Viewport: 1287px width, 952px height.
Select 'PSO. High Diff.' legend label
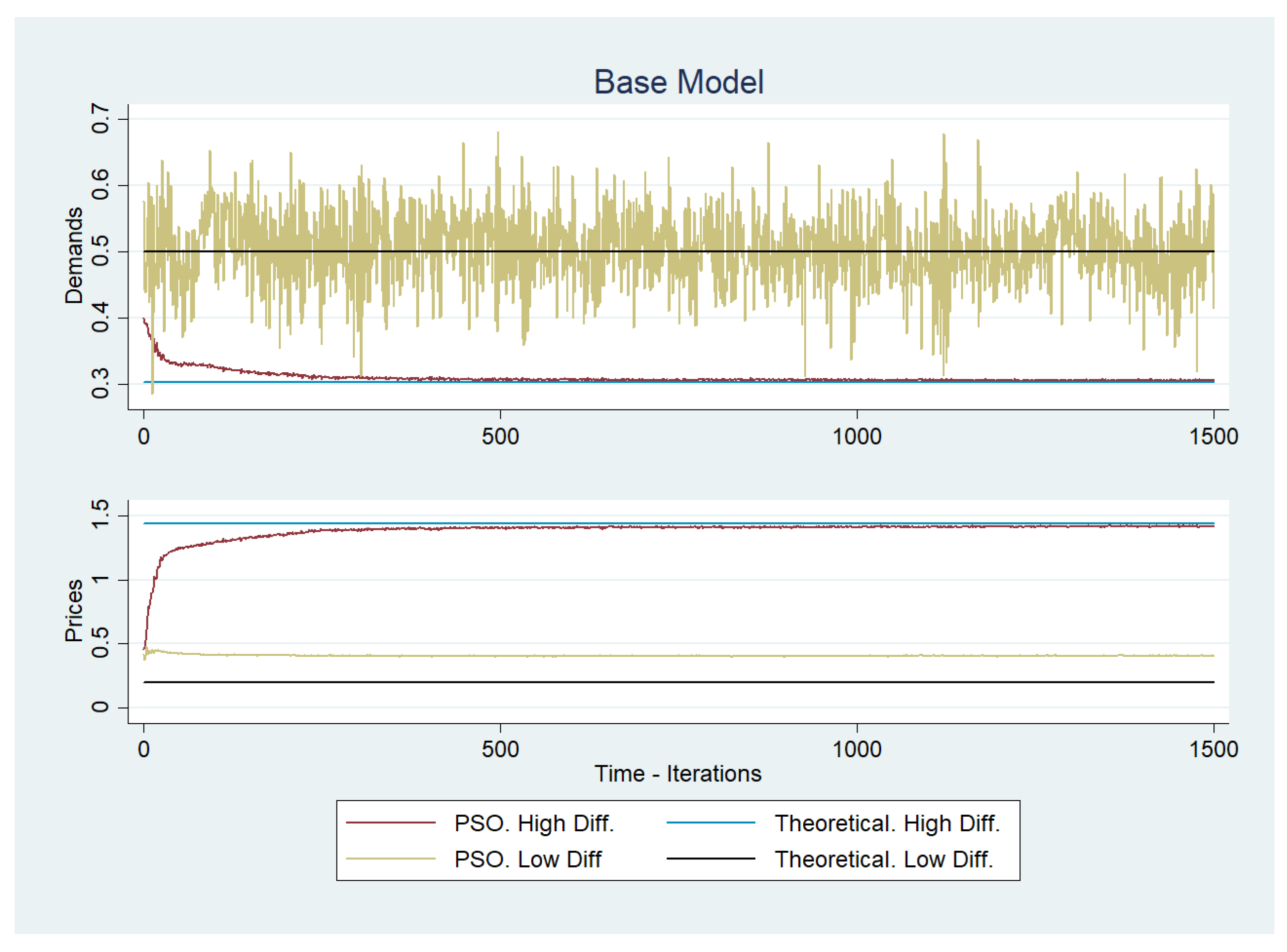(x=534, y=823)
